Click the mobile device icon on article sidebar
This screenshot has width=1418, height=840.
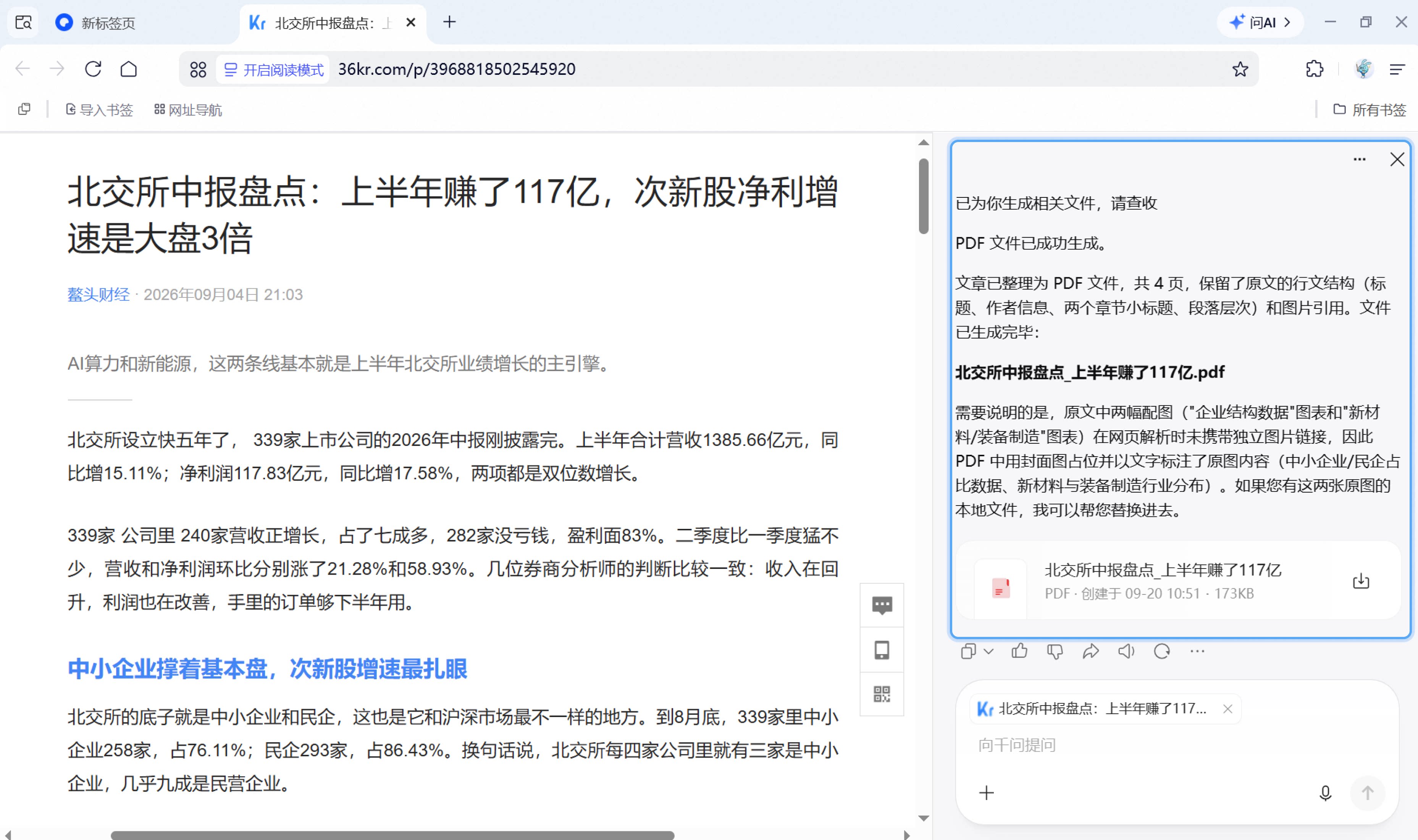click(x=882, y=650)
